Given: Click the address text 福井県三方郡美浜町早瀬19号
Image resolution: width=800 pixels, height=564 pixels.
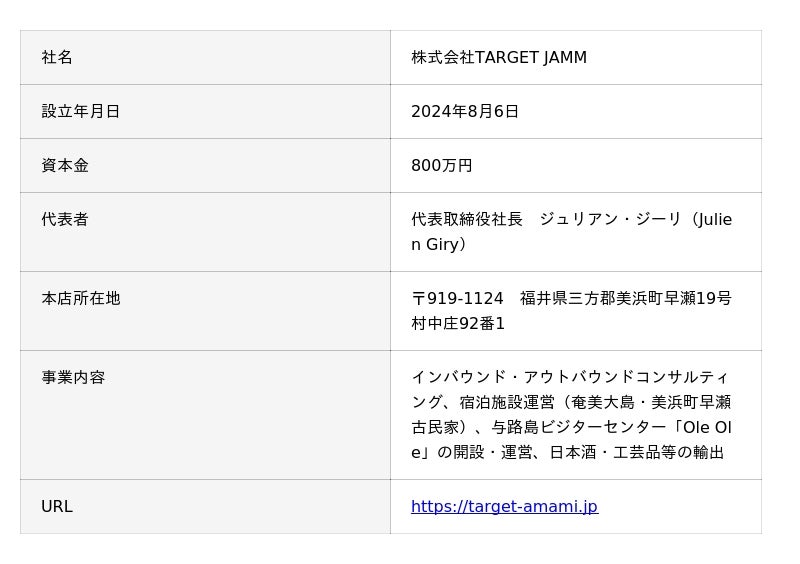Looking at the screenshot, I should 626,299.
